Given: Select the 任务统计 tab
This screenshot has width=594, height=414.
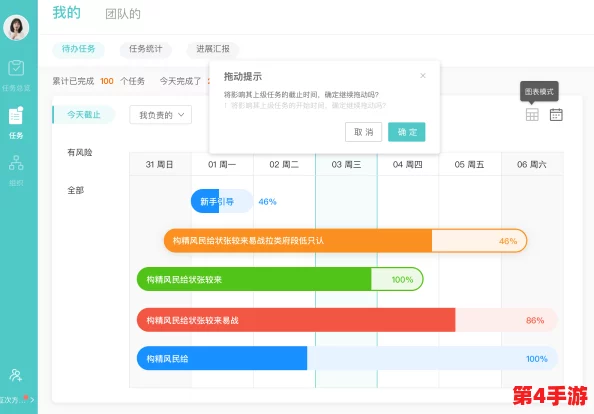Looking at the screenshot, I should [x=145, y=49].
